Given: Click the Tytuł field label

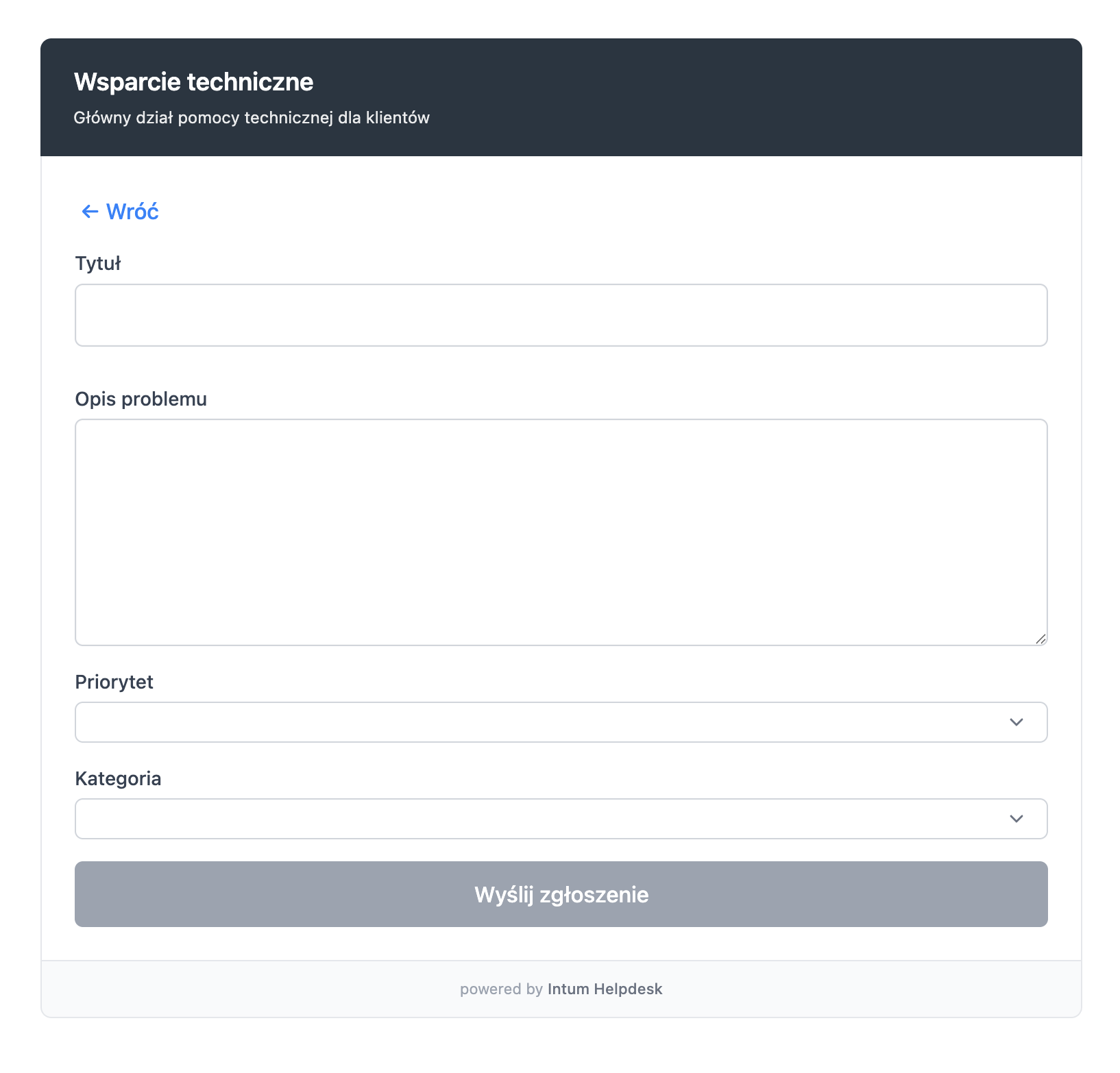Looking at the screenshot, I should tap(98, 264).
